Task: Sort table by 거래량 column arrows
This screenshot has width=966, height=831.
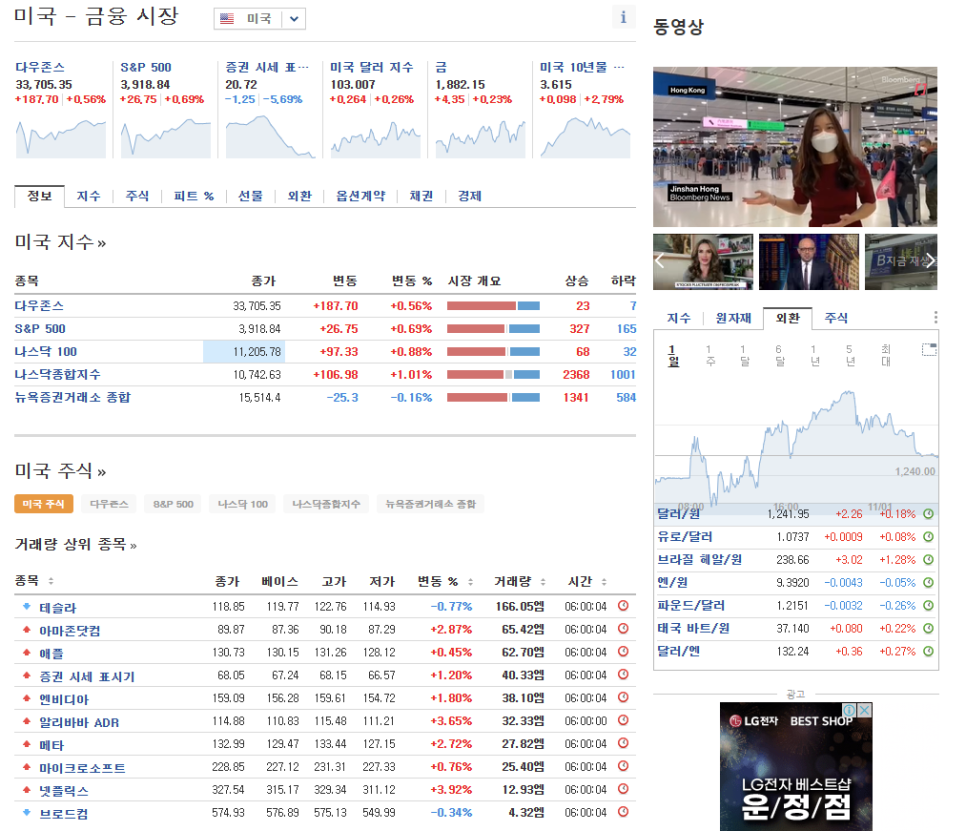Action: click(543, 582)
